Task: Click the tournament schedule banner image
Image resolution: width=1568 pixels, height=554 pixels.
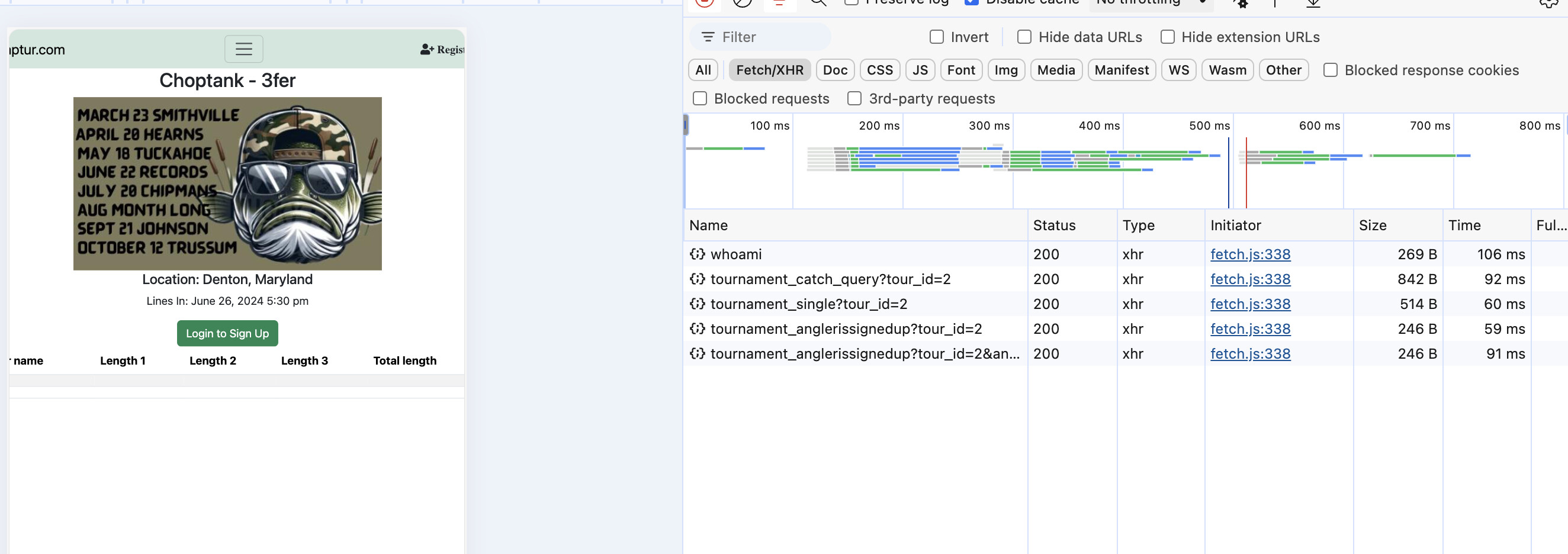Action: [x=227, y=183]
